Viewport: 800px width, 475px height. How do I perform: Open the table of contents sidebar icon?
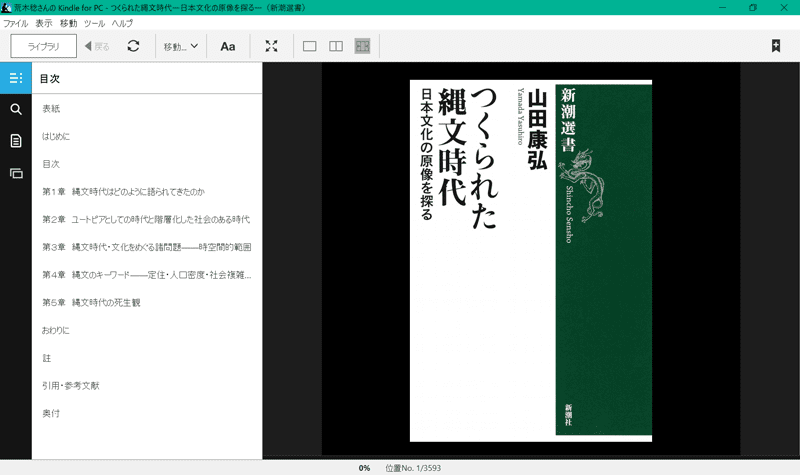click(16, 78)
